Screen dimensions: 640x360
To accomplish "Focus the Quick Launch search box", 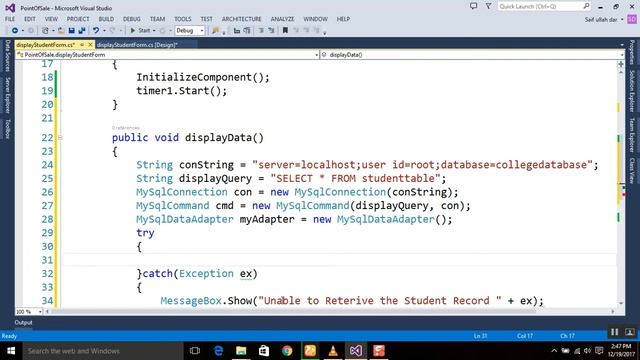I will tap(544, 6).
